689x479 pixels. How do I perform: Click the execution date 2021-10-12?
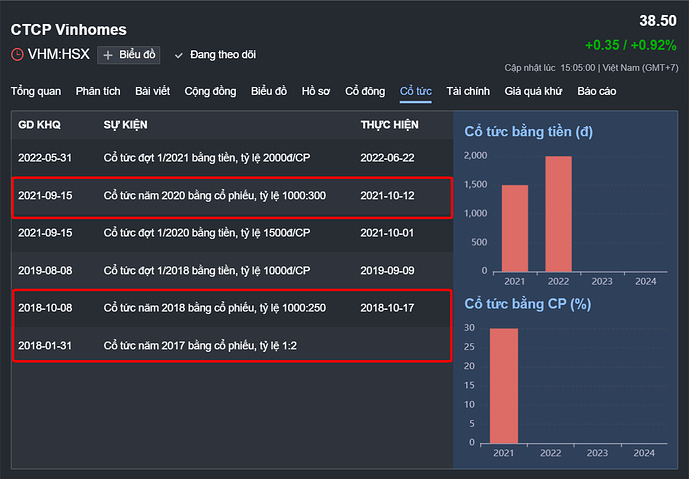click(x=388, y=196)
